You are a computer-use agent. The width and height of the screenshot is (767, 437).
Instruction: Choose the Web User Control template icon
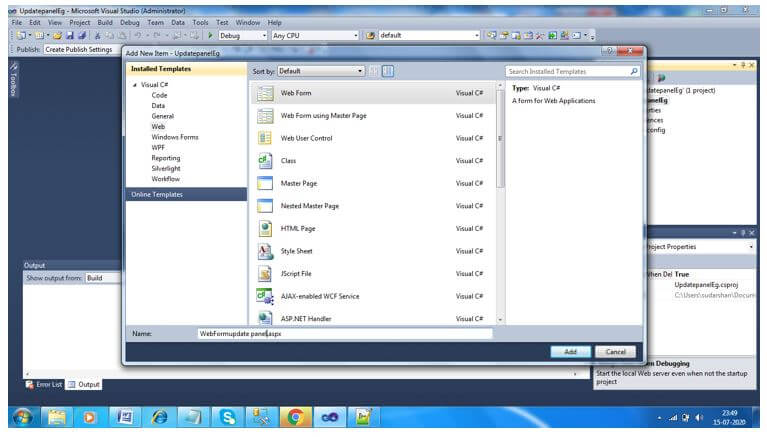tap(265, 138)
